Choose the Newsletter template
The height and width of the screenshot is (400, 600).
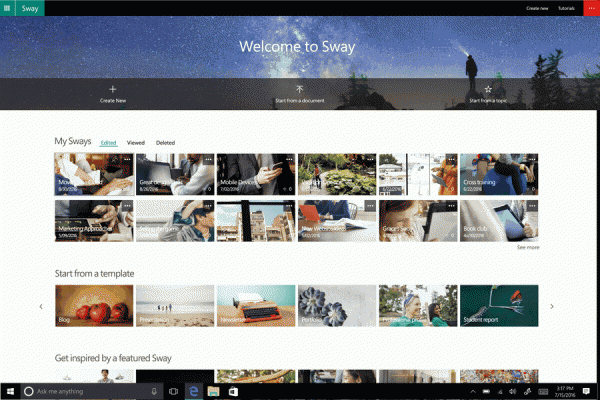[x=256, y=305]
